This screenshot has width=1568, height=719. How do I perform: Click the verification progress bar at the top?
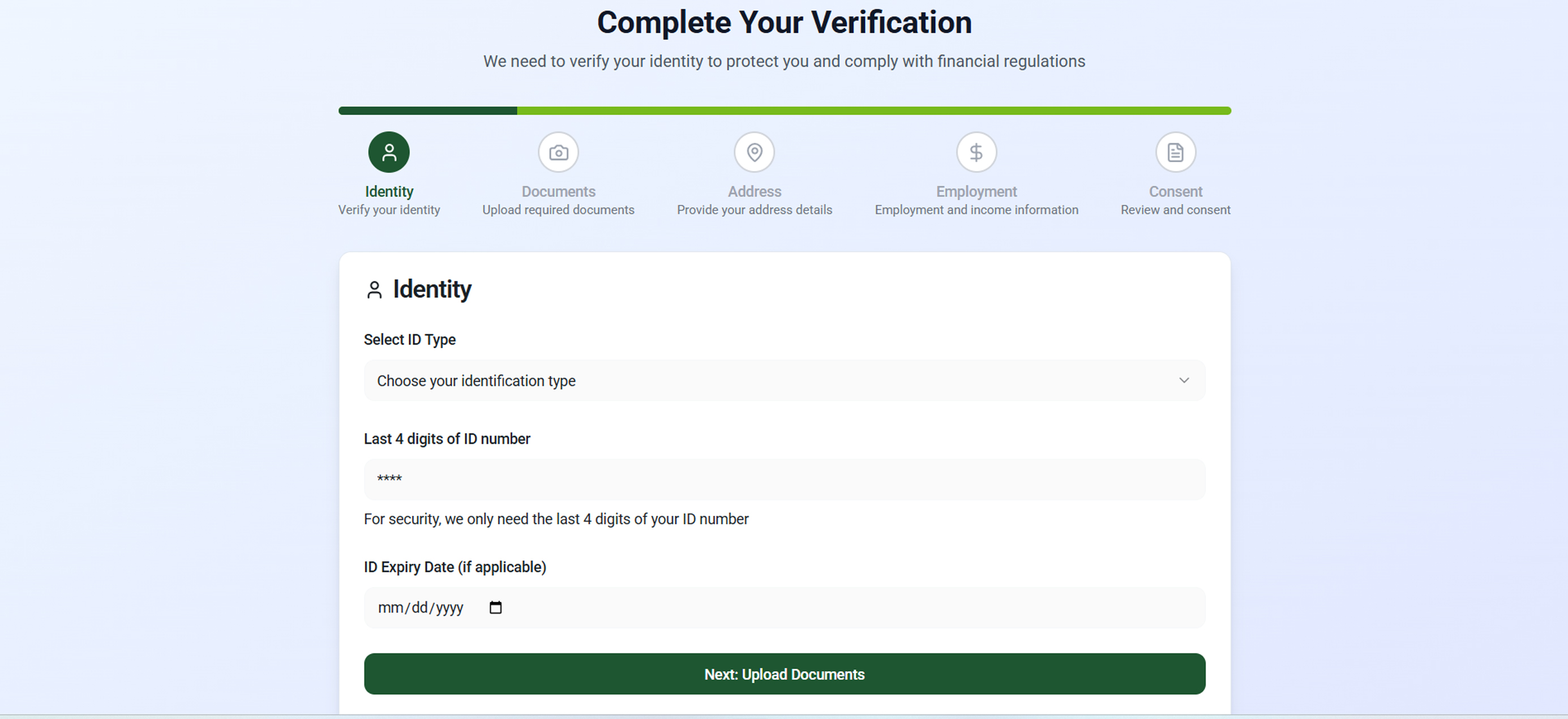pos(784,110)
